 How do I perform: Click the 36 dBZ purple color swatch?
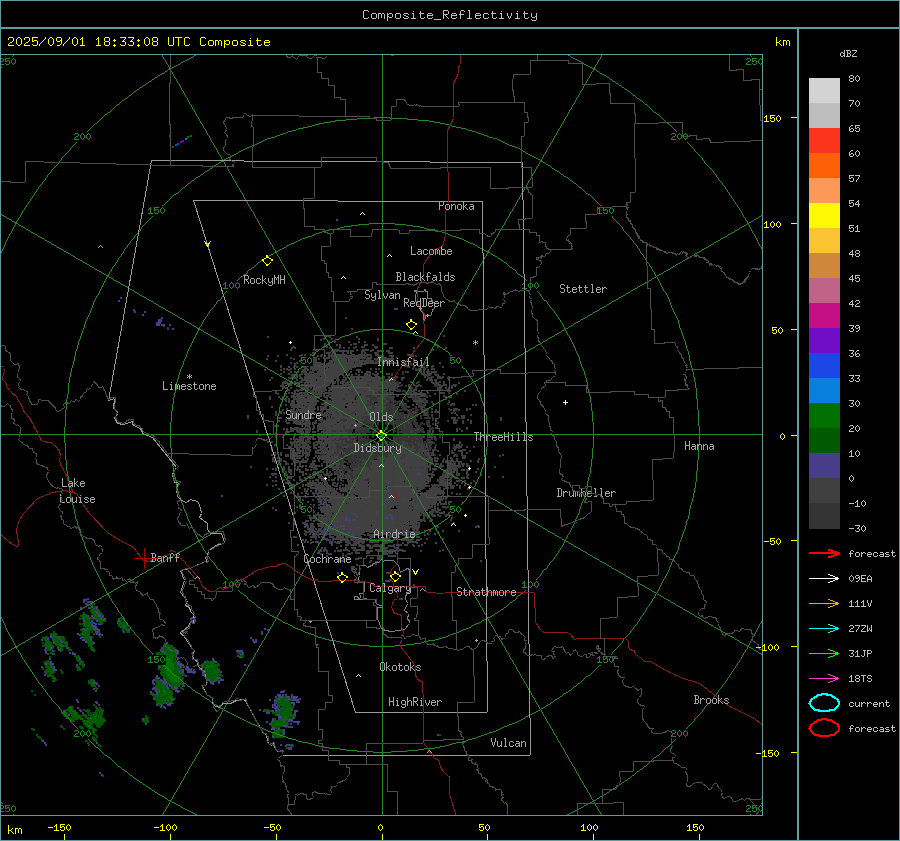click(x=824, y=340)
